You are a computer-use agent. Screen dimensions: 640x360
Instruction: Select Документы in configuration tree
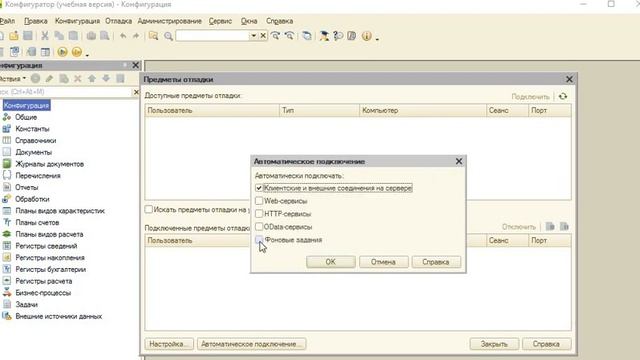34,152
